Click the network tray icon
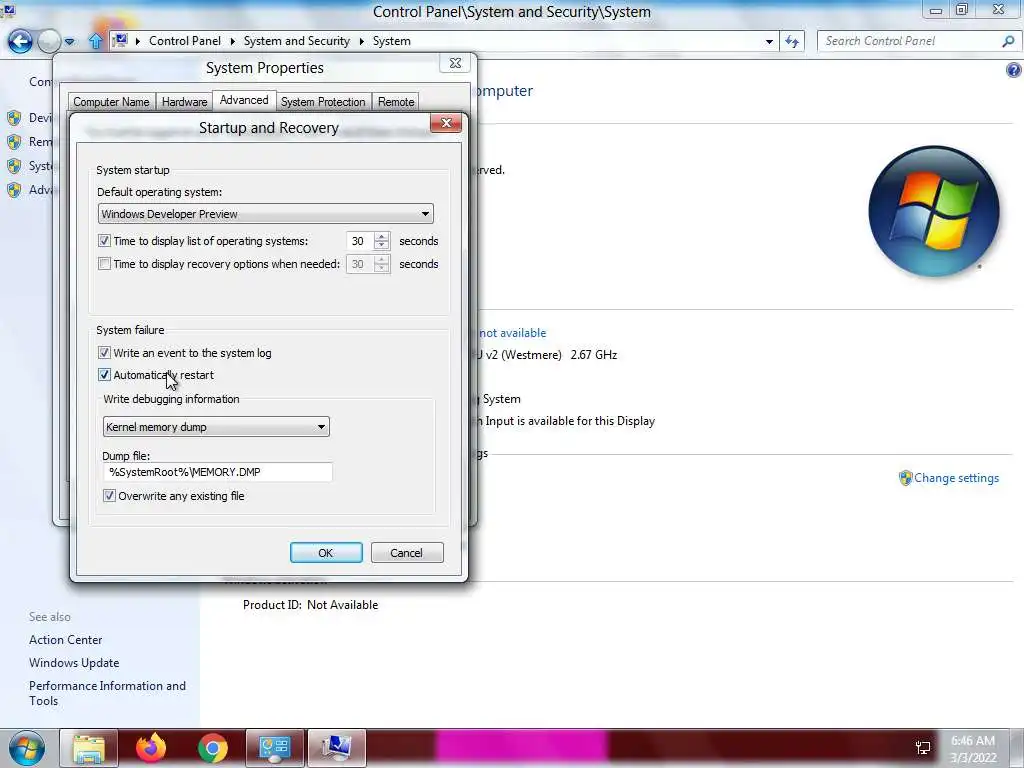Viewport: 1024px width, 768px height. point(923,748)
